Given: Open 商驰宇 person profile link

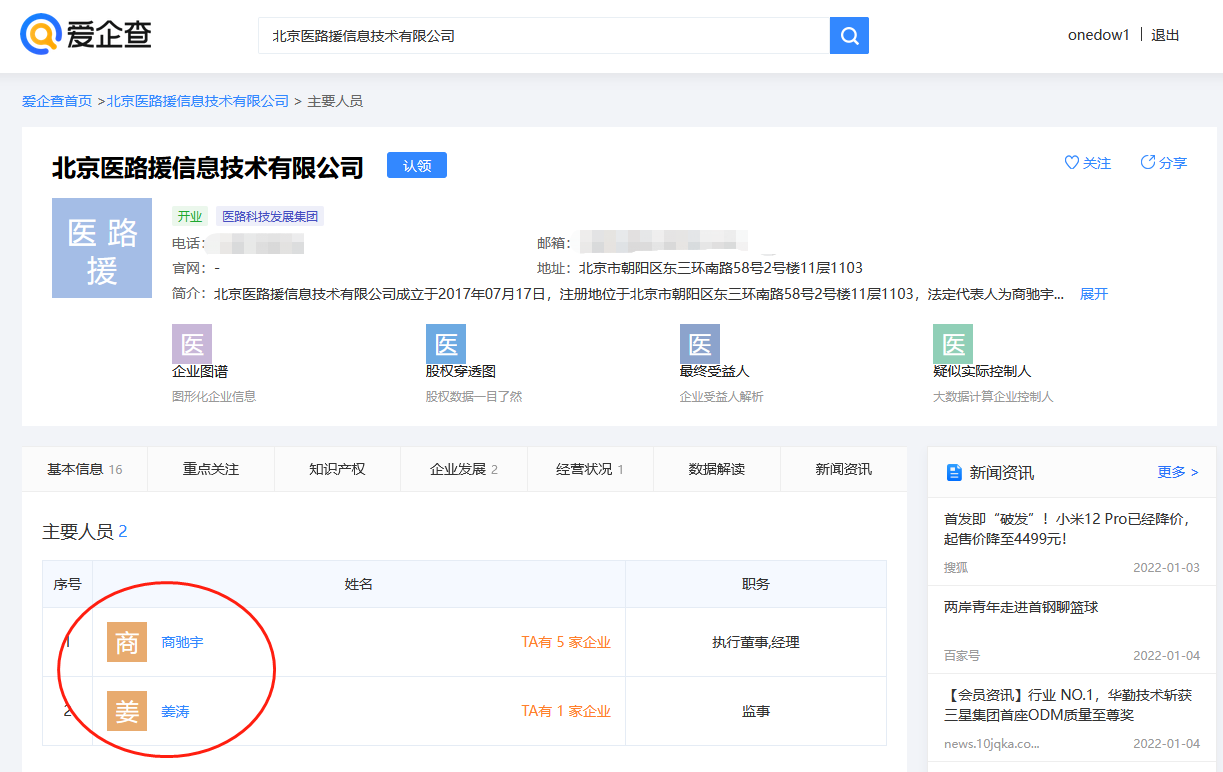Looking at the screenshot, I should [182, 642].
